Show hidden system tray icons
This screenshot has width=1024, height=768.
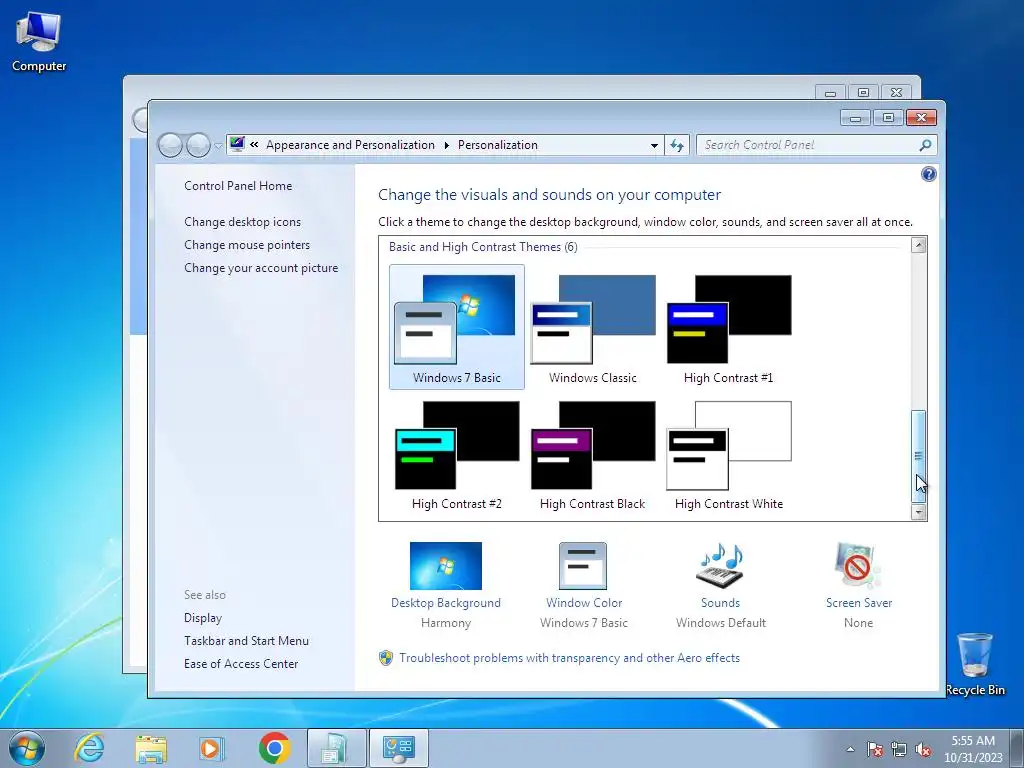(850, 749)
